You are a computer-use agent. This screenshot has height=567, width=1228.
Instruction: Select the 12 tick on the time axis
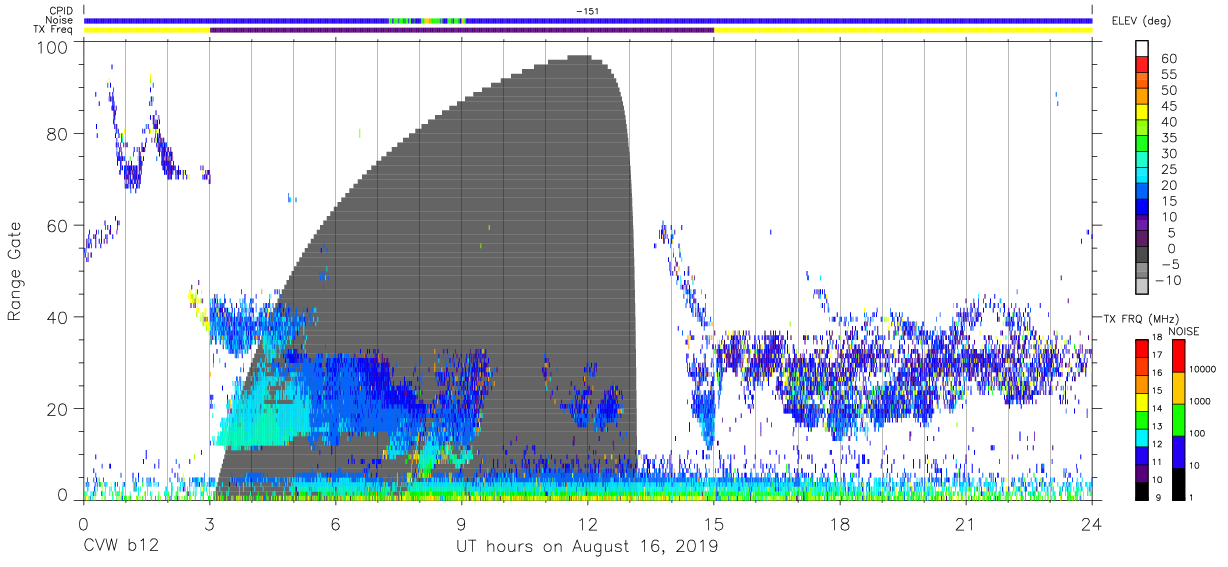[x=588, y=525]
